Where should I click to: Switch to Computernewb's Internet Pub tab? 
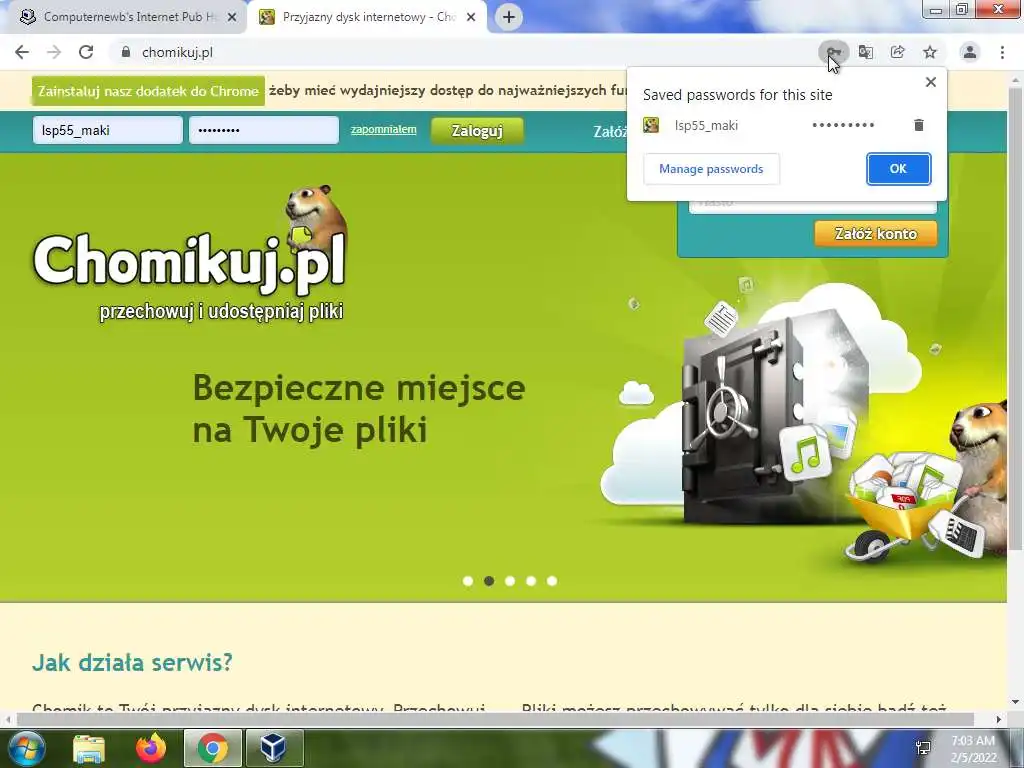coord(123,17)
